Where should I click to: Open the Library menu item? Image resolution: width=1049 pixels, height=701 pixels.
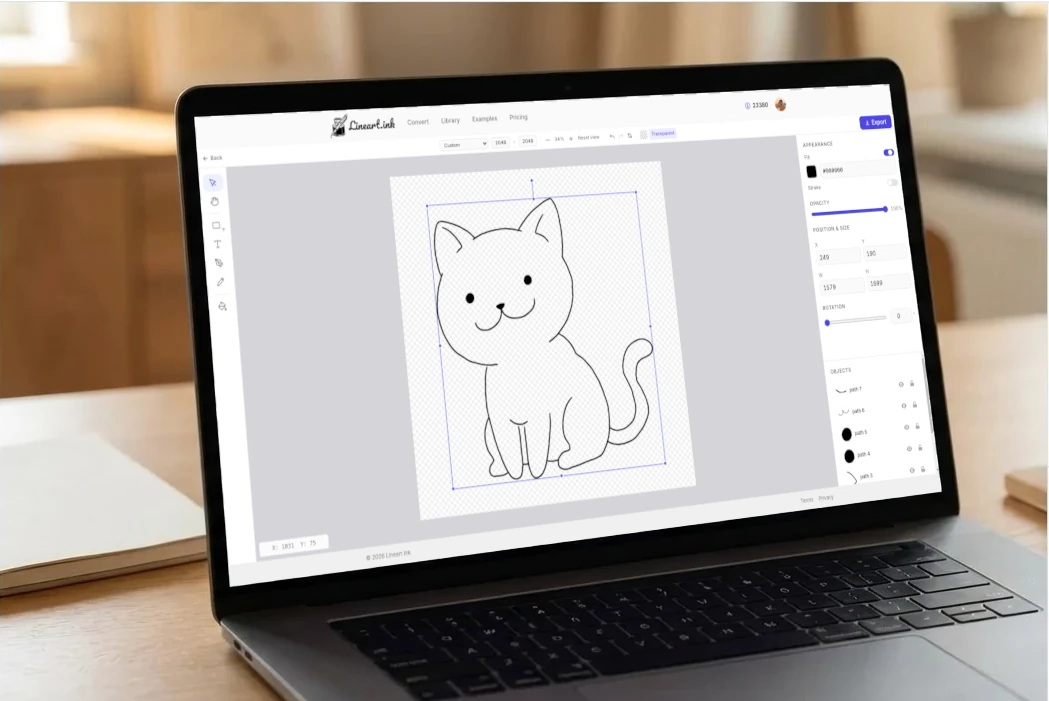coord(450,120)
